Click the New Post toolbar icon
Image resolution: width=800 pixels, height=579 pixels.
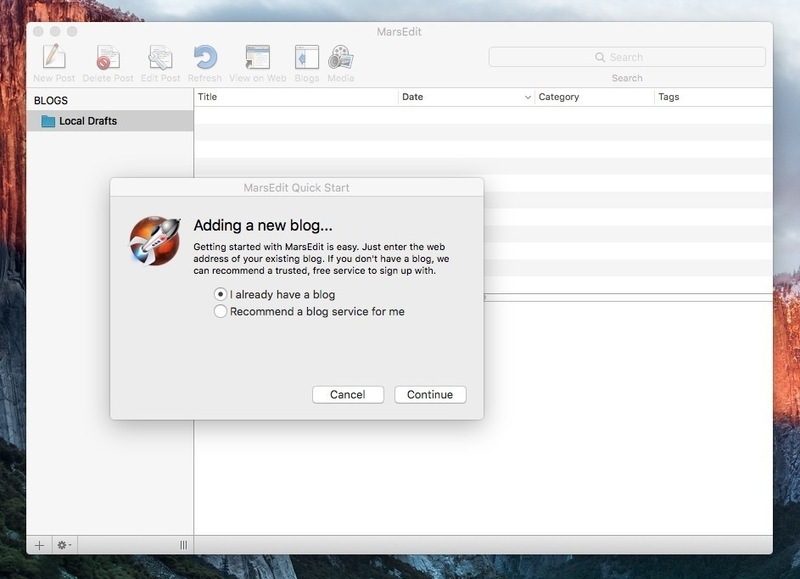click(53, 58)
